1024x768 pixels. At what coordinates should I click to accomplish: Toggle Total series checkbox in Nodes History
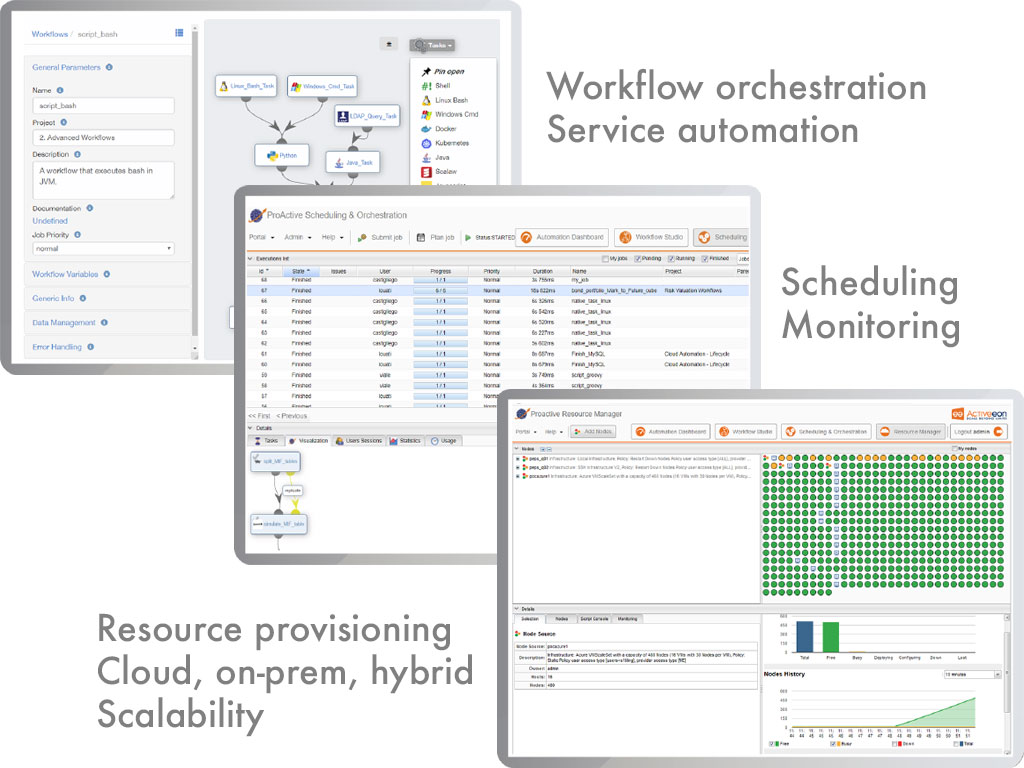(956, 743)
